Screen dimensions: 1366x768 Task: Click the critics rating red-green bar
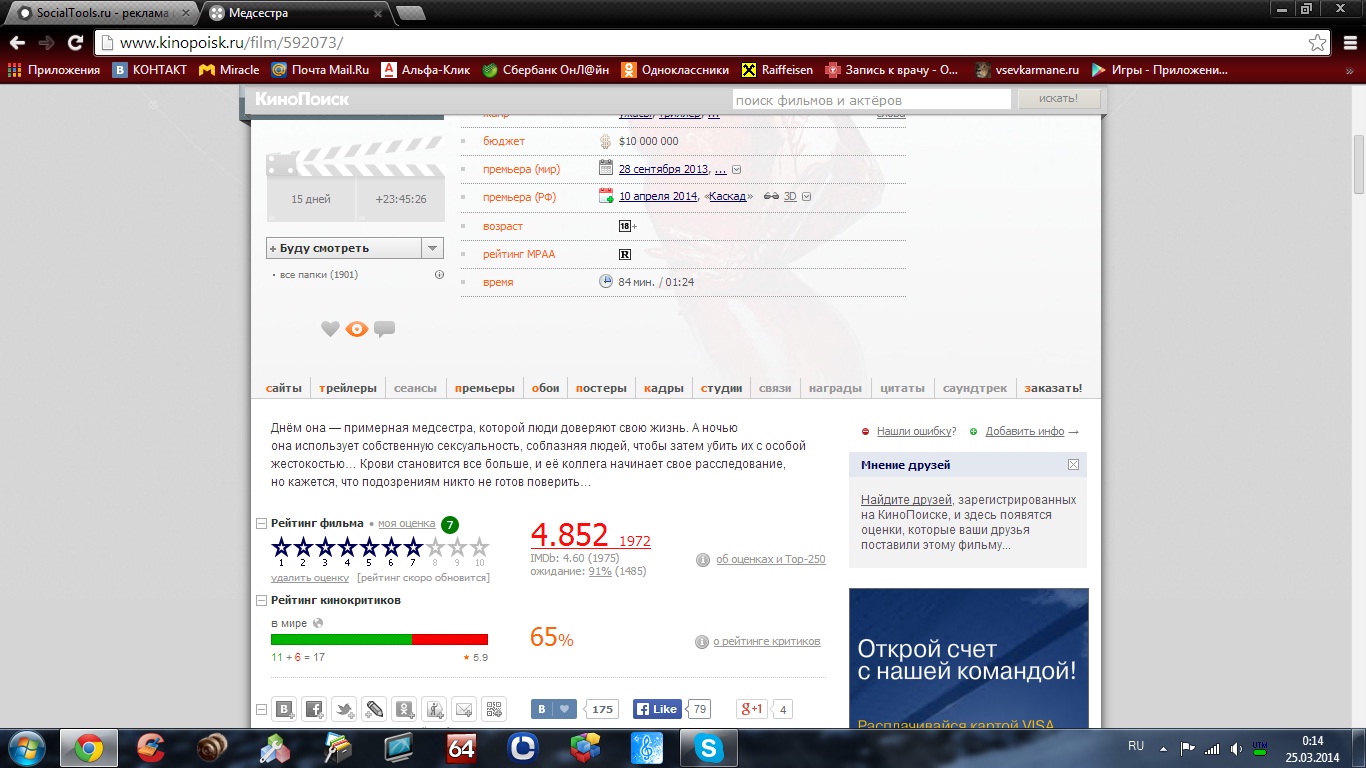379,639
